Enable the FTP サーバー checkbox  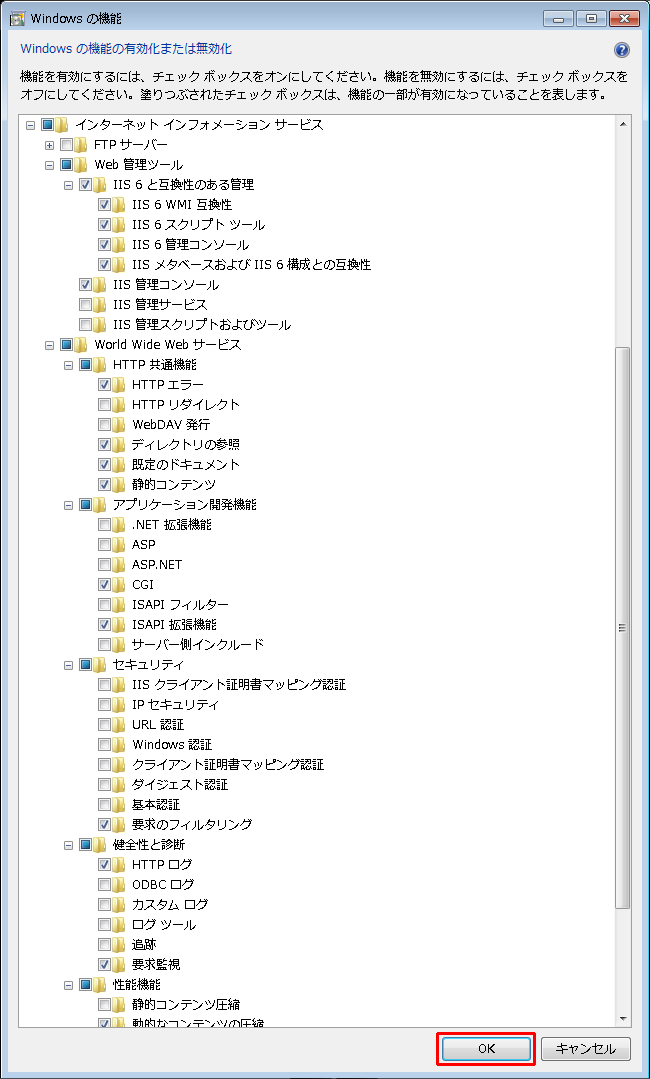pos(66,145)
